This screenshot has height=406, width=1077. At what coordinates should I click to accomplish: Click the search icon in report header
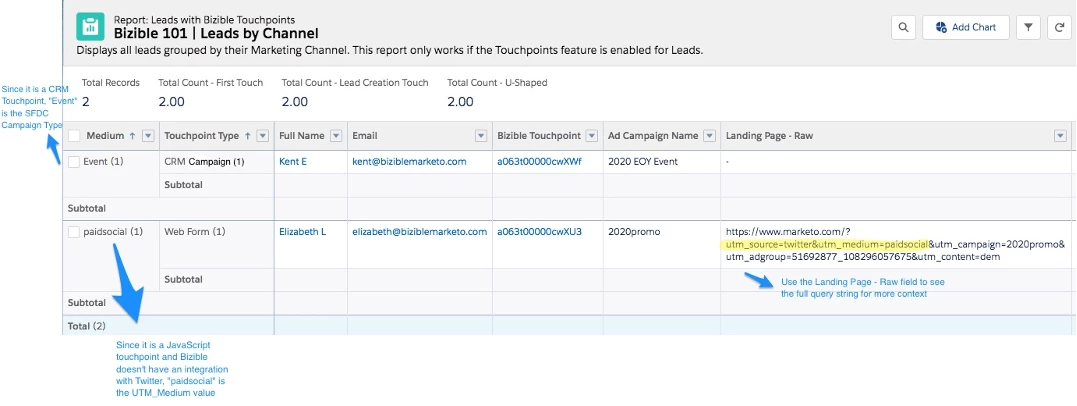click(x=903, y=27)
